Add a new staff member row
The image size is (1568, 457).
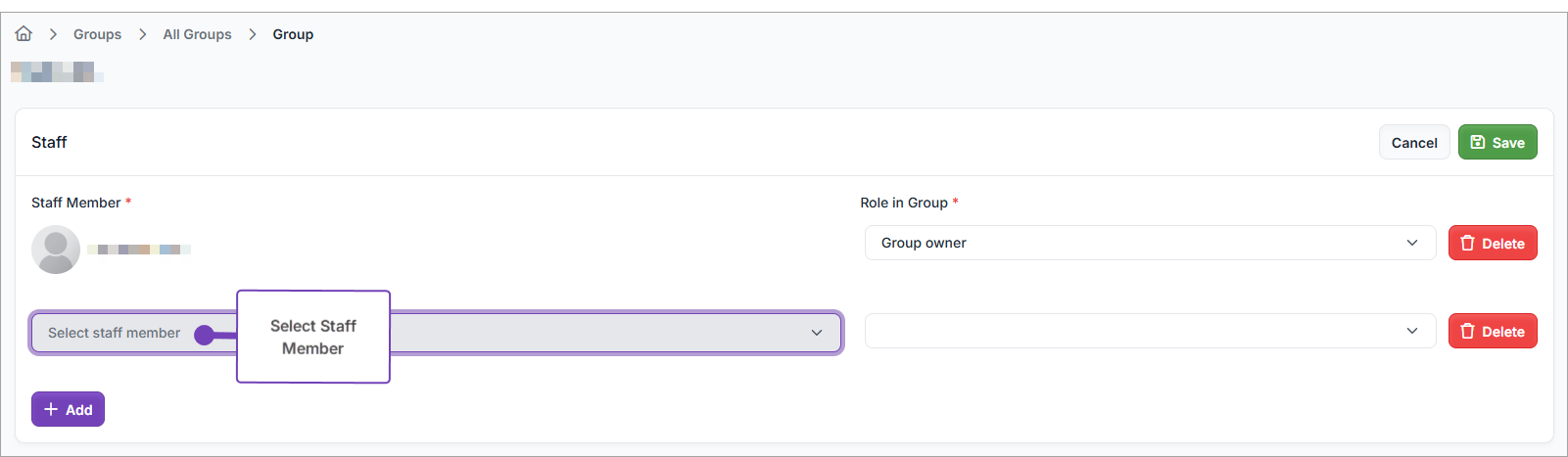tap(68, 409)
